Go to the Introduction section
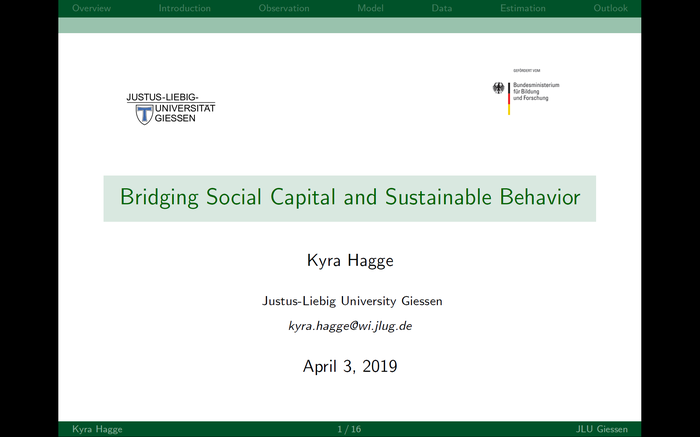Viewport: 700px width, 437px height. click(x=184, y=8)
